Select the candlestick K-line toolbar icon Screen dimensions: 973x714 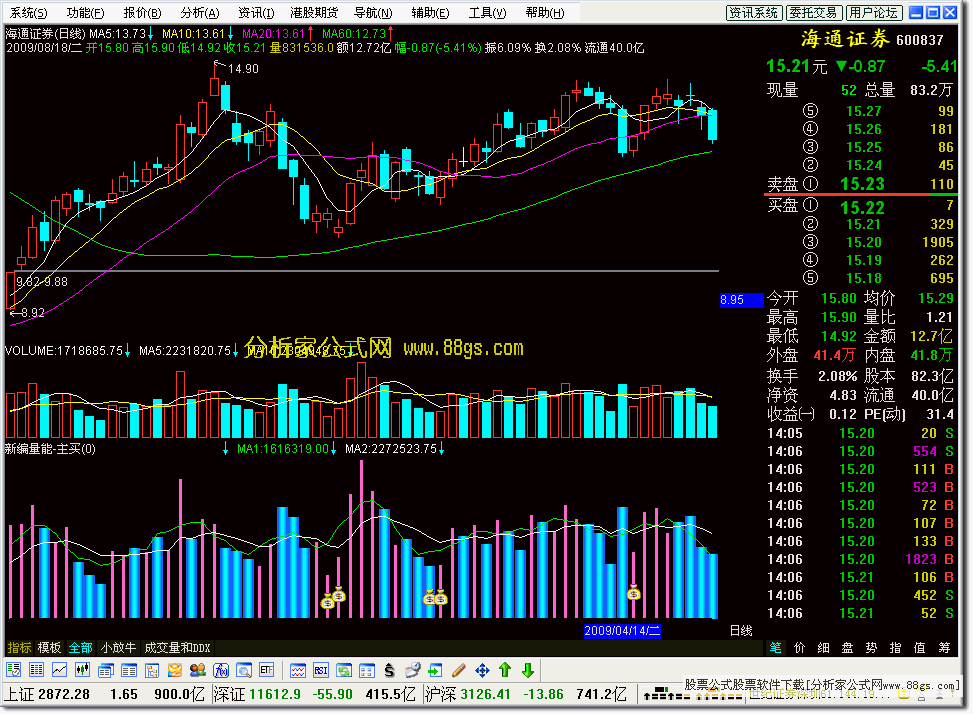83,671
